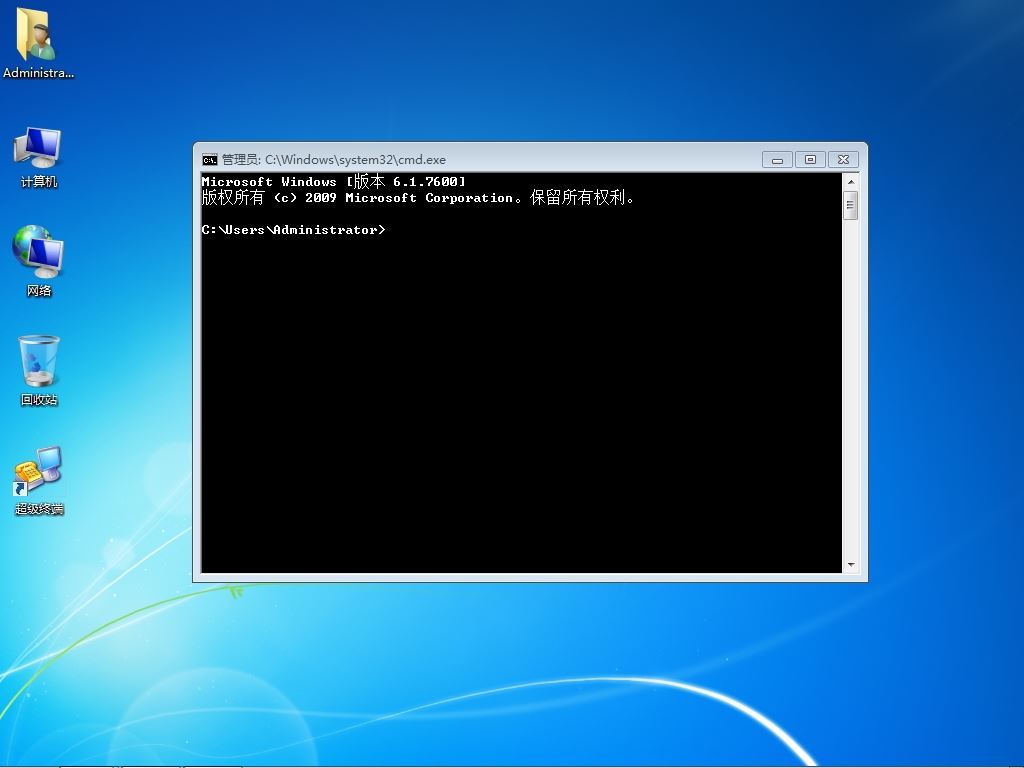Click the cmd scrollbar thumb
Viewport: 1024px width, 768px height.
point(850,206)
